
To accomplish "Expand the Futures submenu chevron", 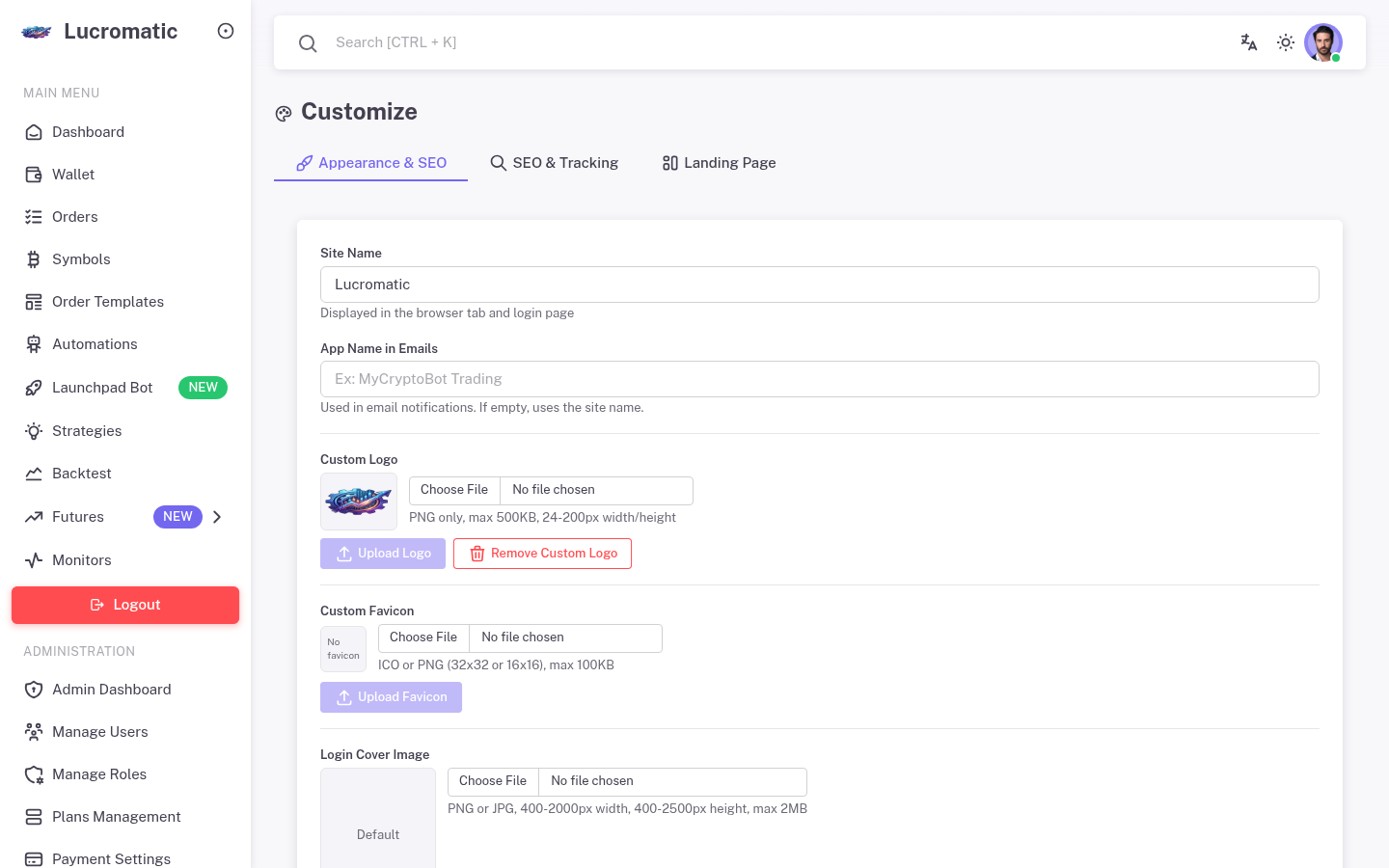I will tap(217, 517).
